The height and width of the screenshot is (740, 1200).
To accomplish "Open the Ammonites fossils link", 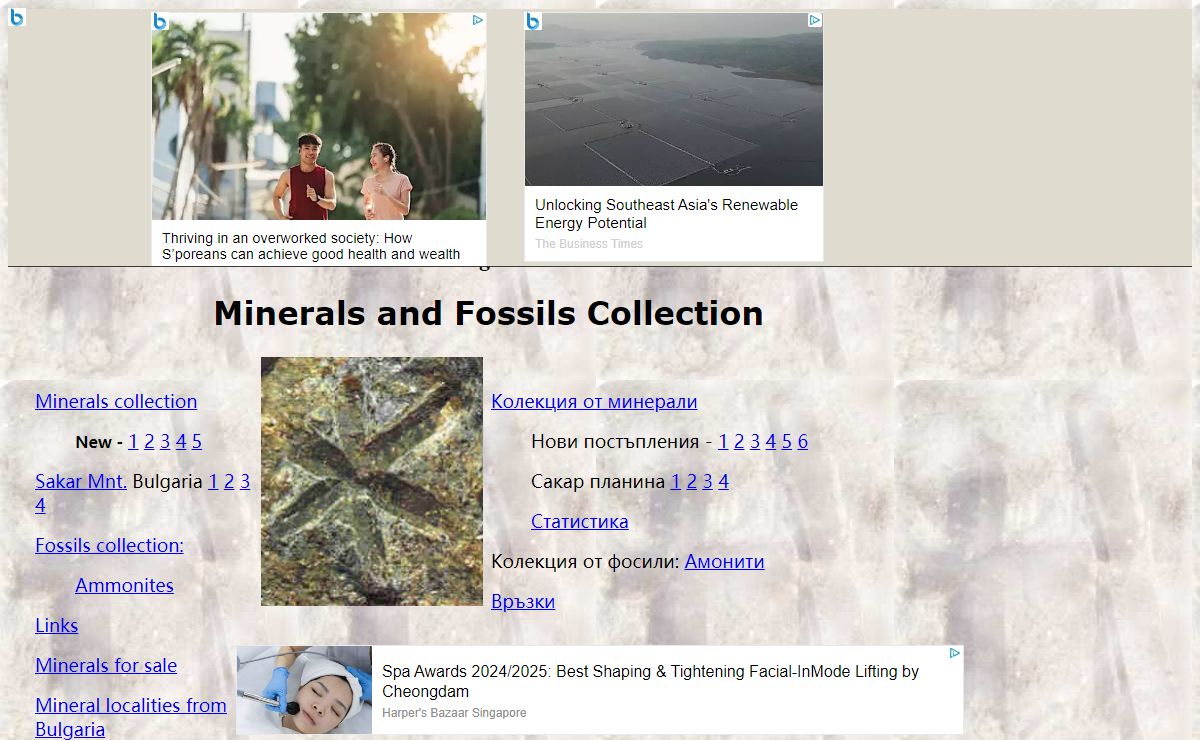I will [124, 585].
